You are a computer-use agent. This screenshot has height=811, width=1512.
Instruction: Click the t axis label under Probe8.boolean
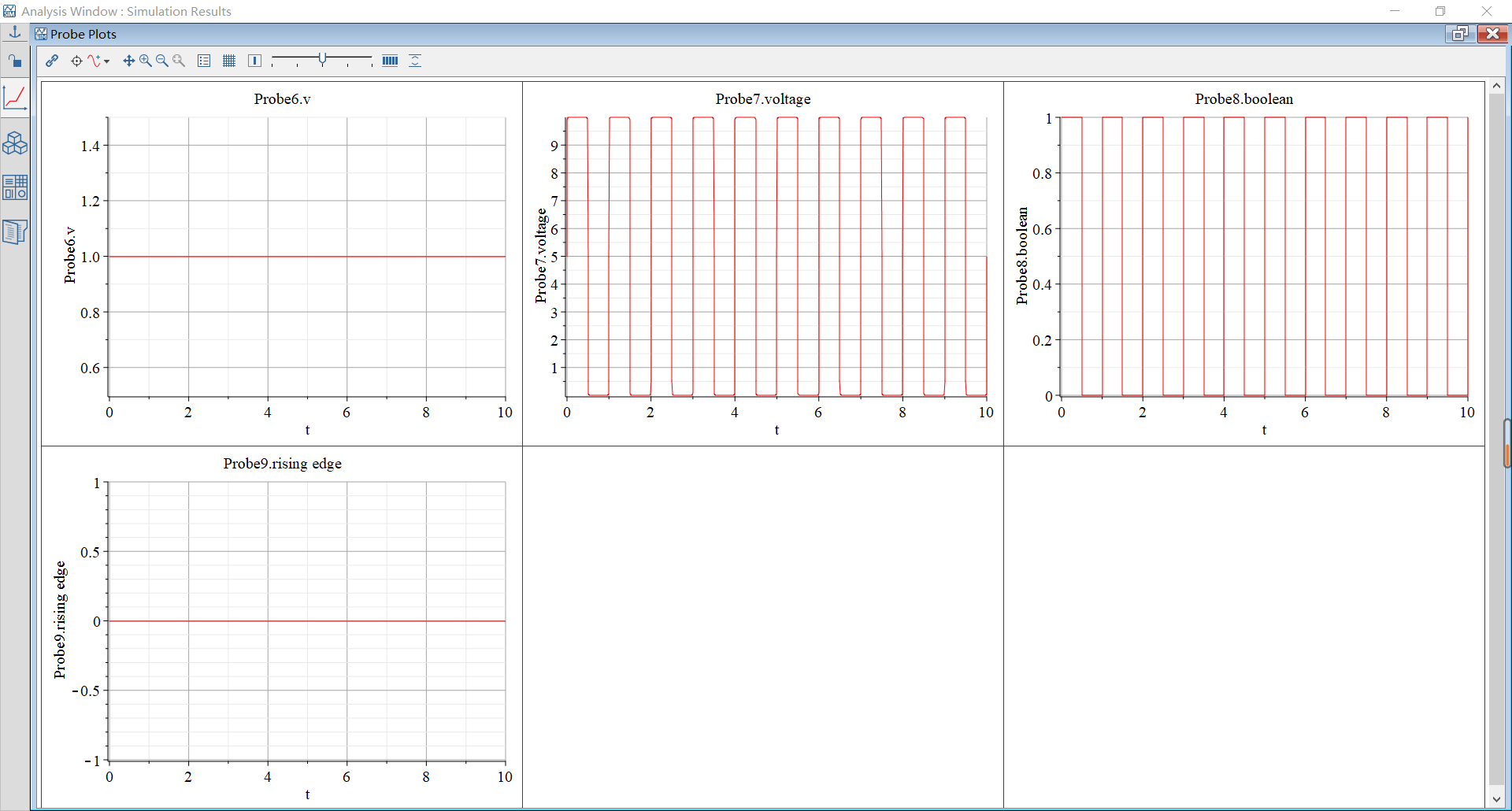pos(1264,430)
